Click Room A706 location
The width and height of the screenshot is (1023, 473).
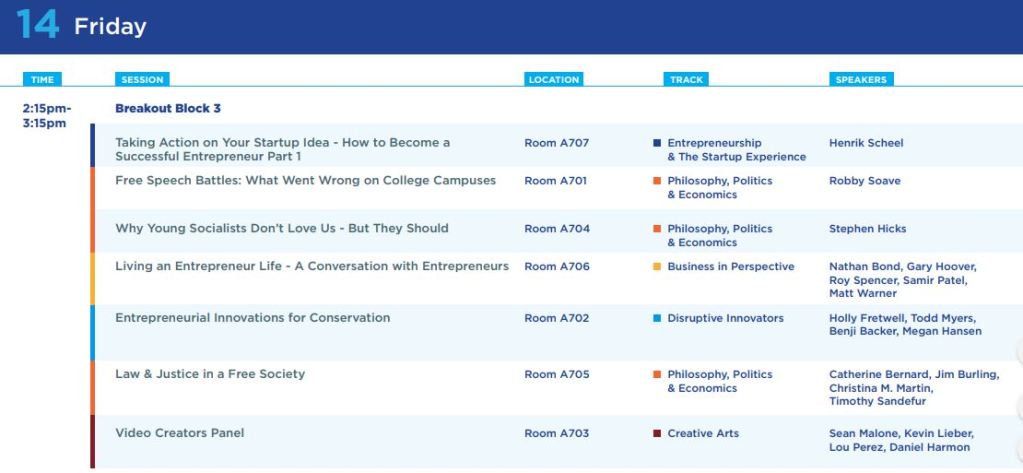coord(557,266)
